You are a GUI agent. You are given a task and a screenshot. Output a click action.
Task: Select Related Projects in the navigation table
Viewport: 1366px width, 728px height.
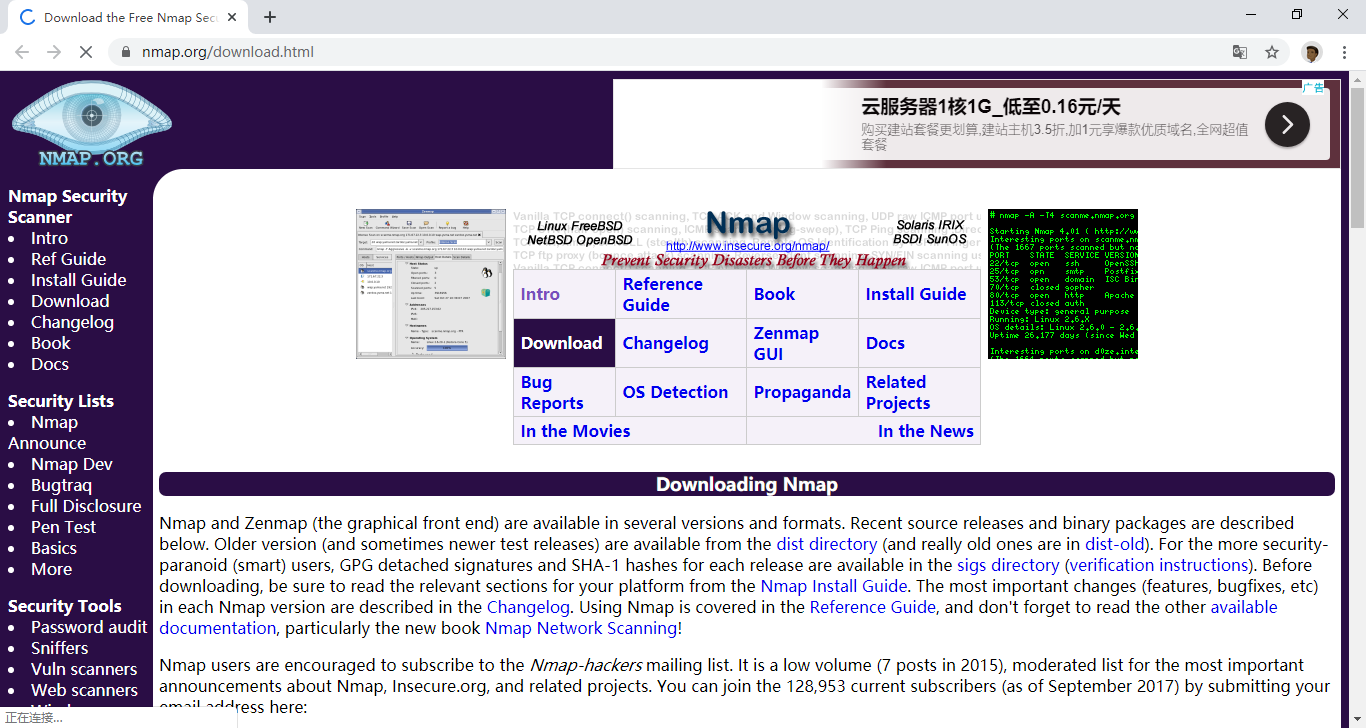898,392
